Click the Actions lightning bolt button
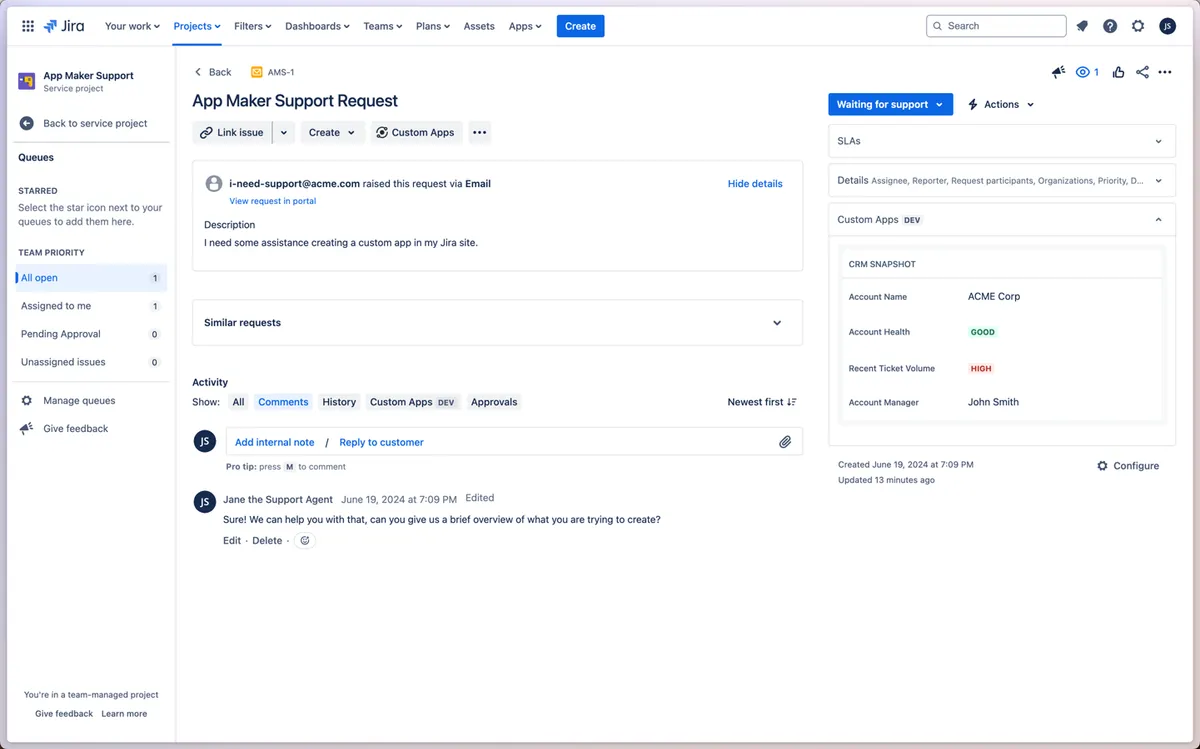This screenshot has width=1200, height=749. click(x=1000, y=104)
